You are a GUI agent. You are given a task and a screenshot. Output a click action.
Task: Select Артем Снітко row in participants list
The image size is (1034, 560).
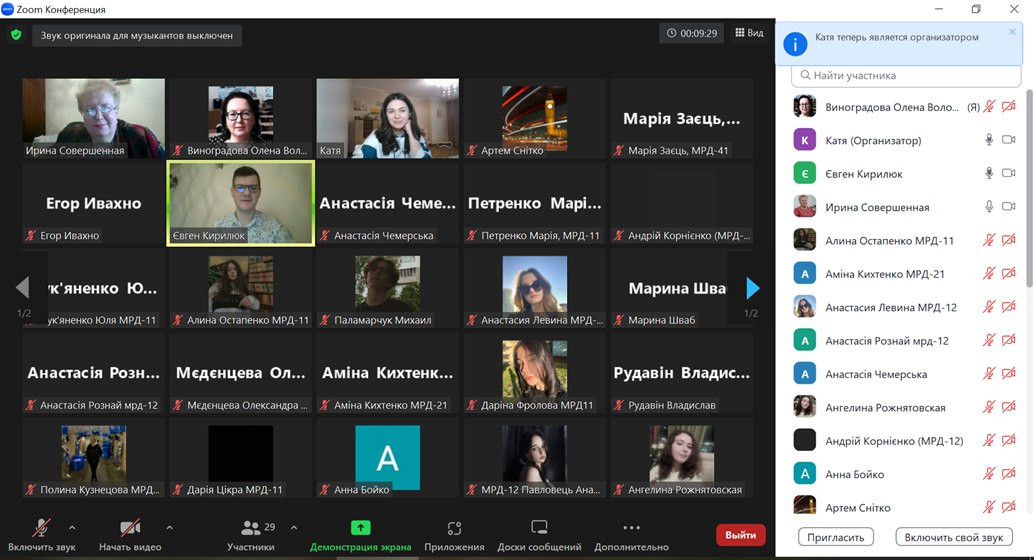906,507
